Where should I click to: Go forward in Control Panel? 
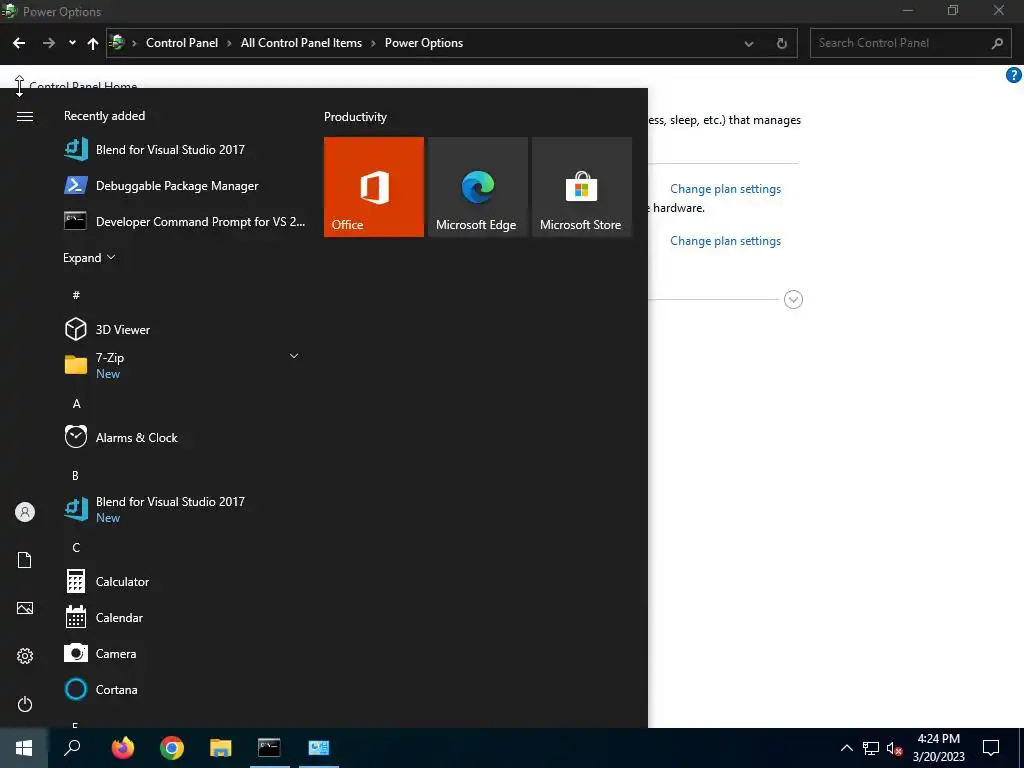pyautogui.click(x=48, y=43)
